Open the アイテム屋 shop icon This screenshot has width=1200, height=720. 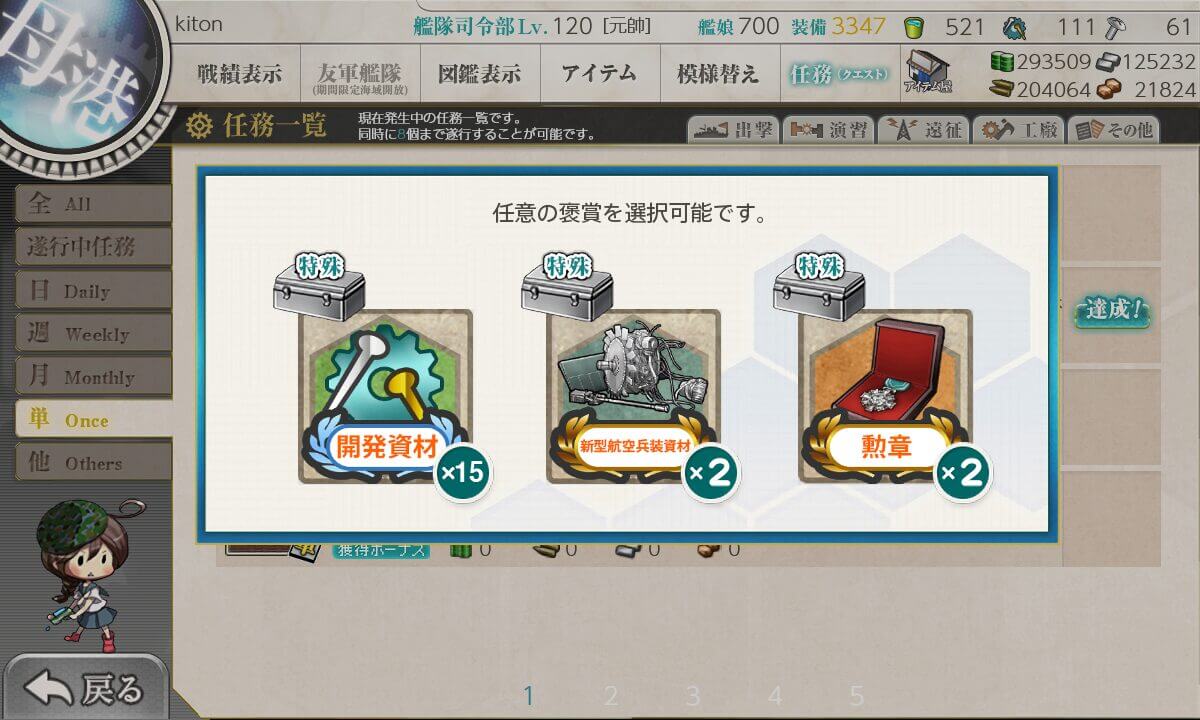coord(928,73)
